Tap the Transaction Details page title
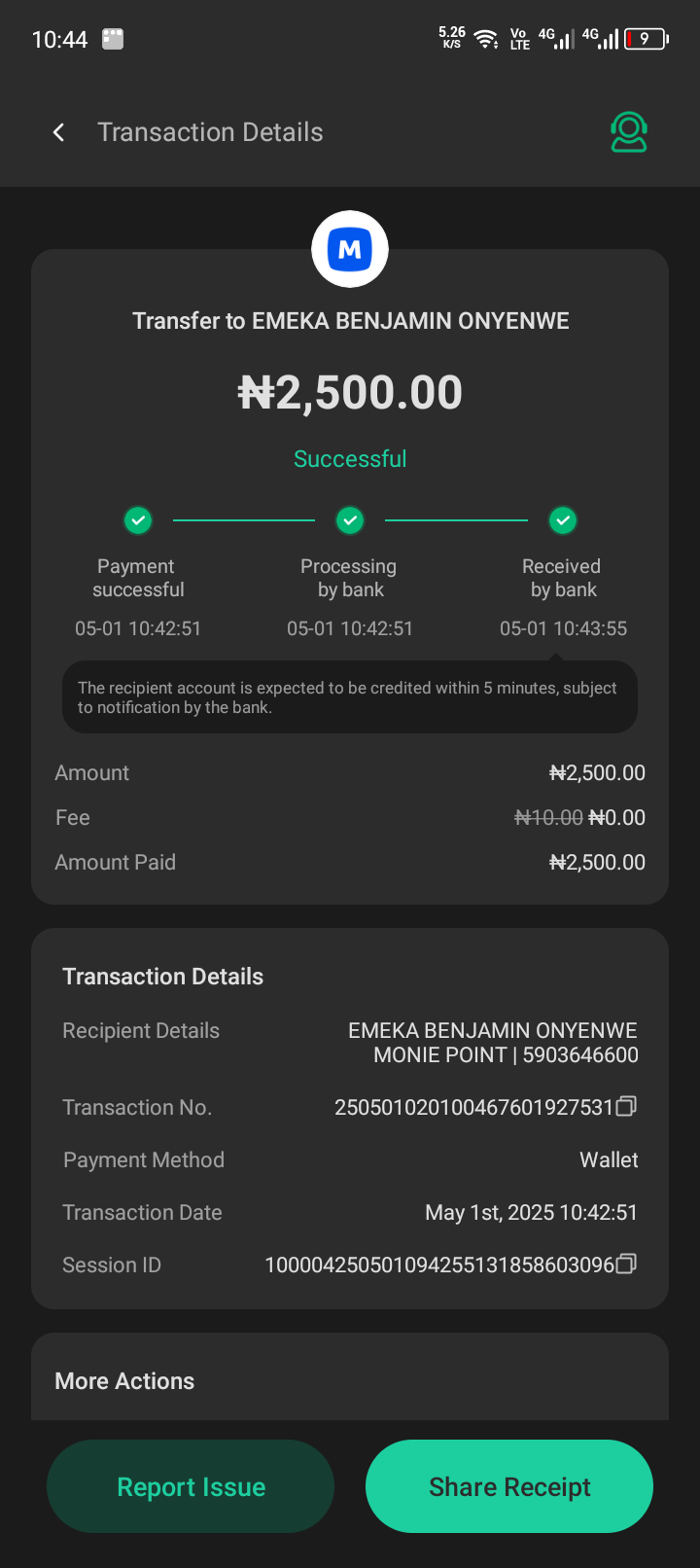This screenshot has width=700, height=1568. pos(210,132)
